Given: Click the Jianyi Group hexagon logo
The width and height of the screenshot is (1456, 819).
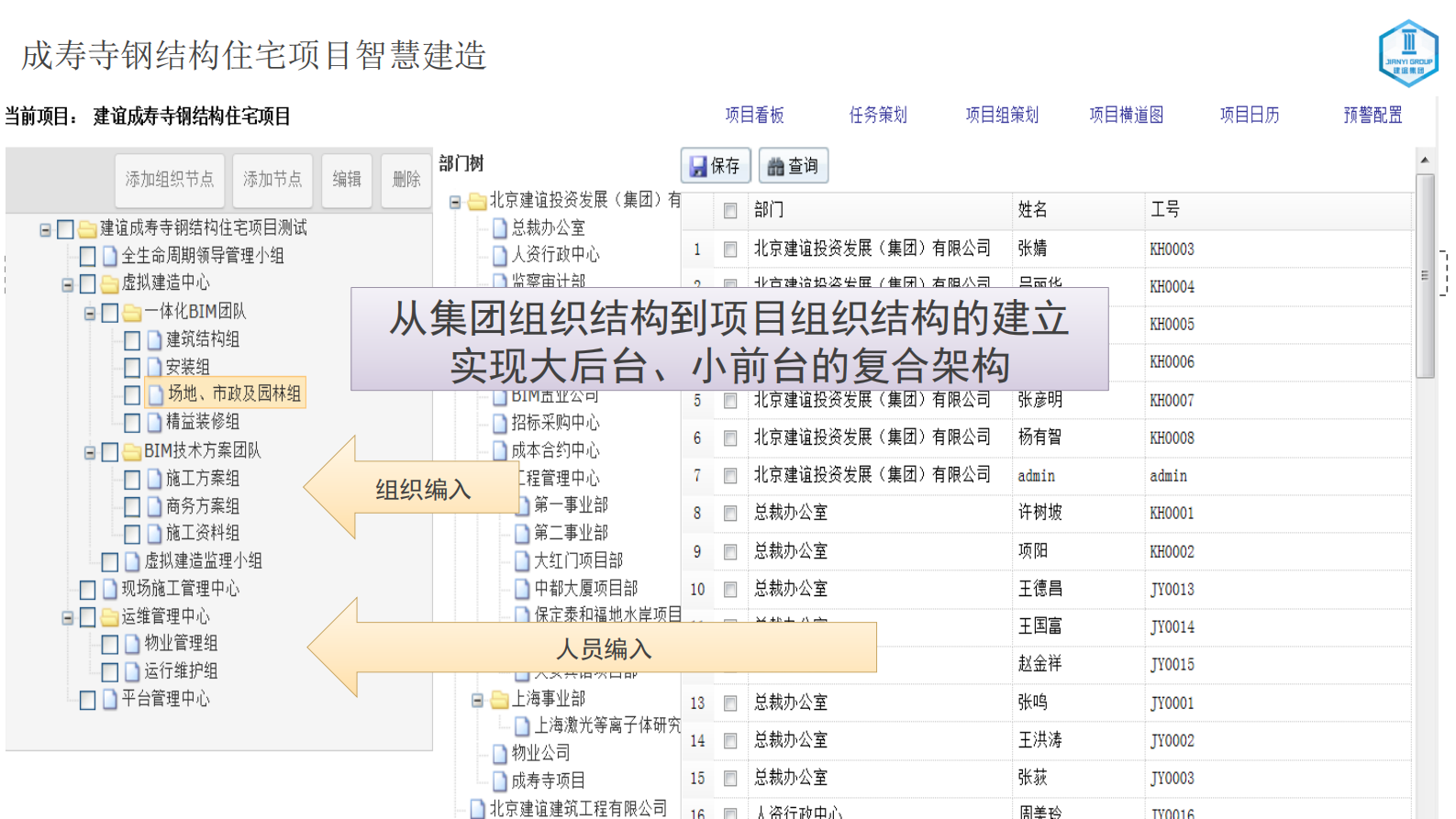Looking at the screenshot, I should coord(1408,53).
